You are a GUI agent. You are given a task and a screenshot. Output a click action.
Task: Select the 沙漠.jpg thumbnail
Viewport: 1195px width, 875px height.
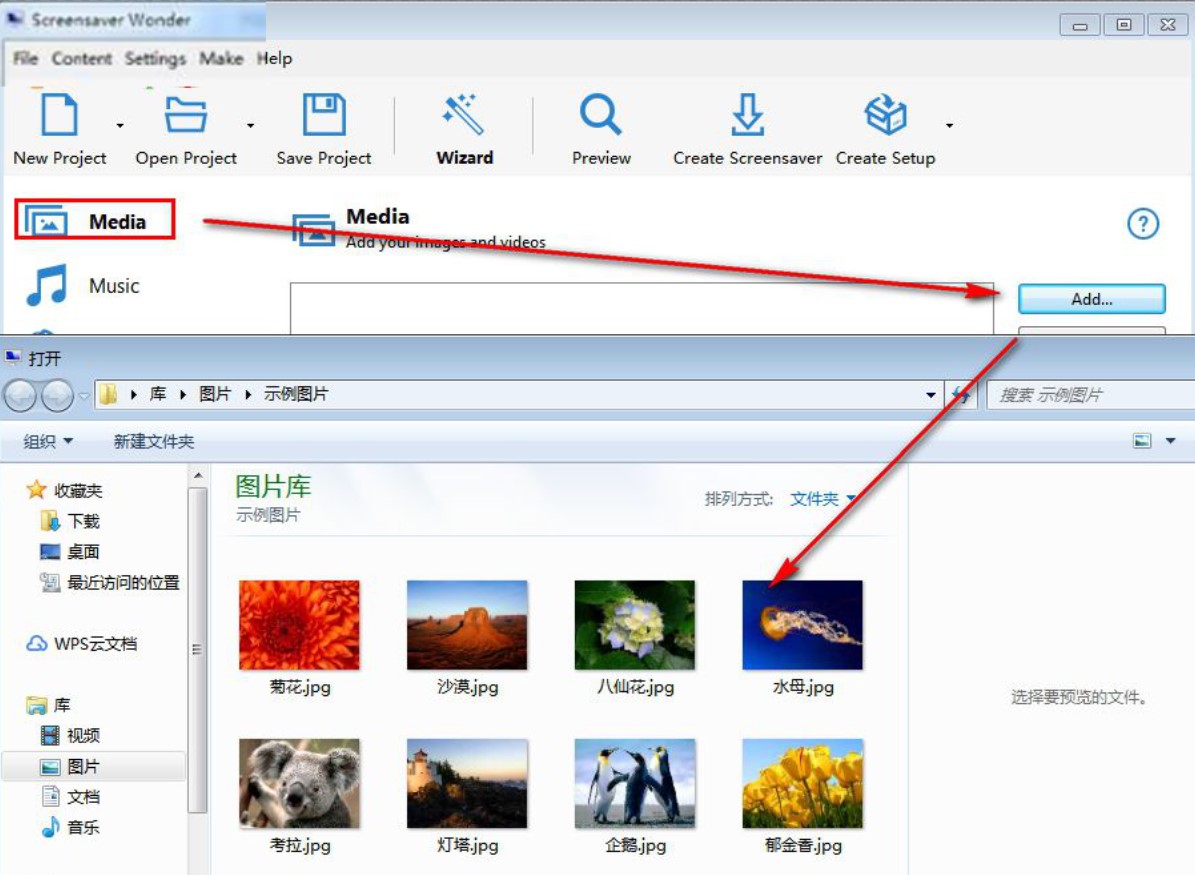(x=466, y=624)
